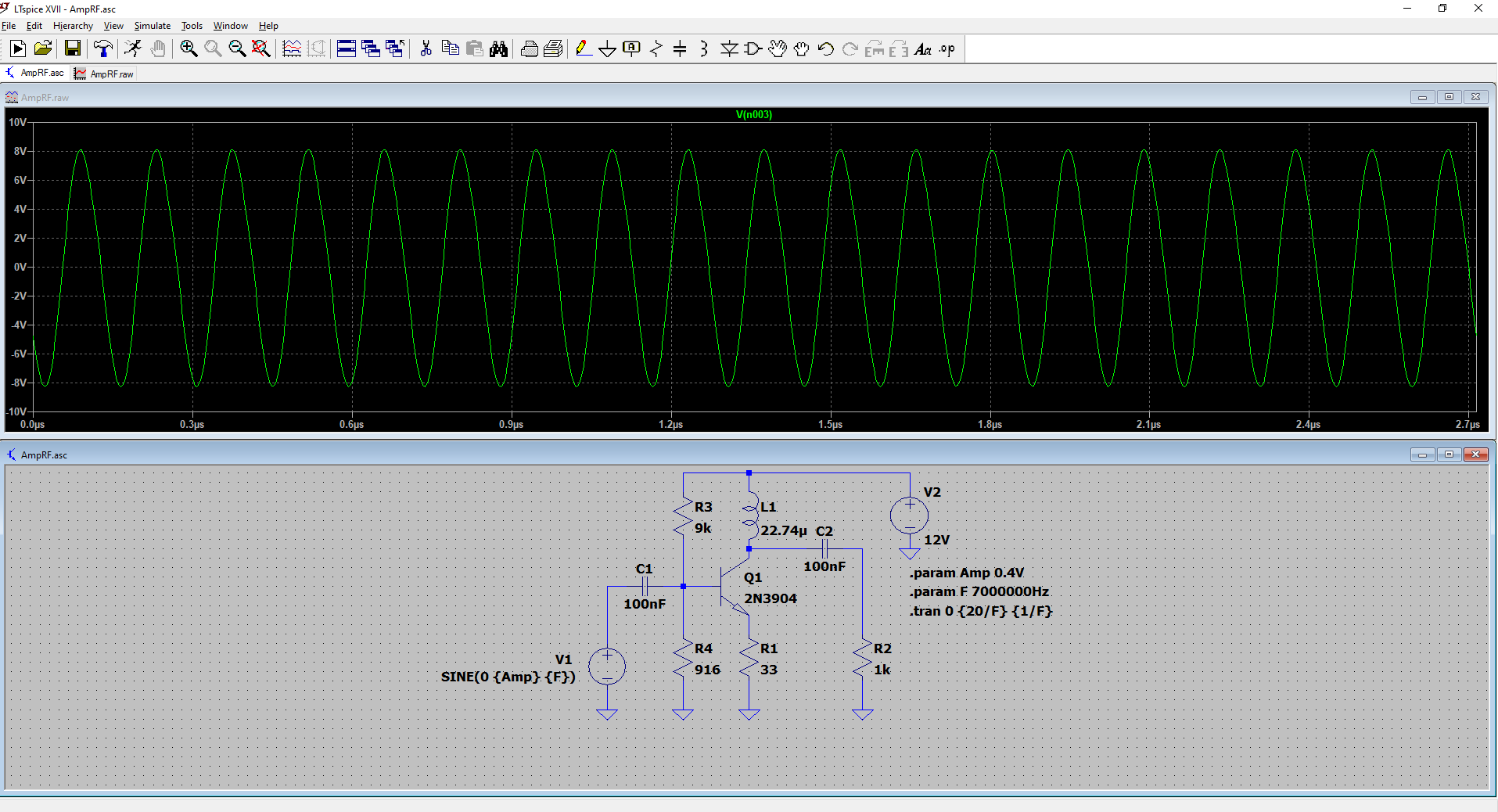The width and height of the screenshot is (1498, 812).
Task: Maximize the AmpRF.raw plot window
Action: 1449,97
